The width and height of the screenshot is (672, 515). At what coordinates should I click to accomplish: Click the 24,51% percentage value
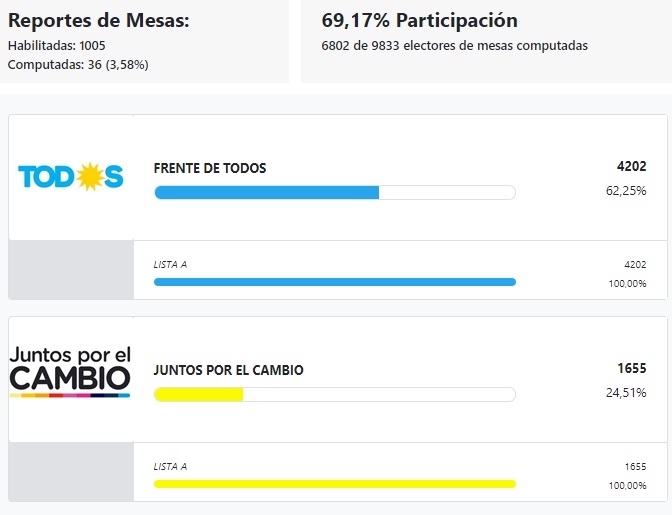(626, 392)
